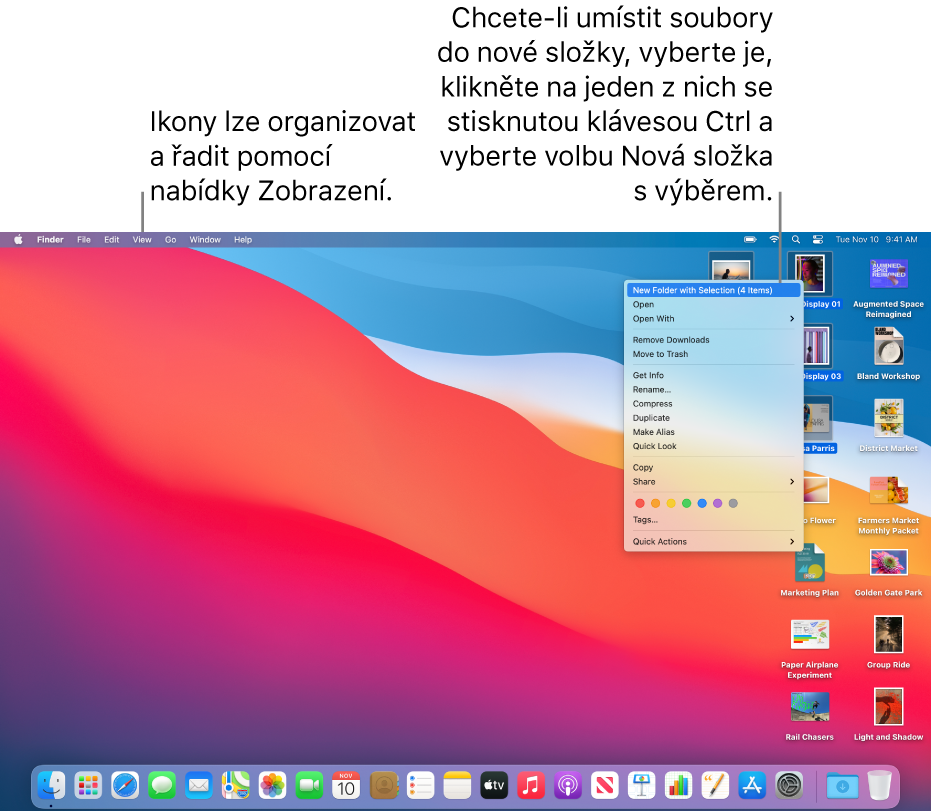The height and width of the screenshot is (811, 931).
Task: Choose Quick Look
Action: (714, 446)
